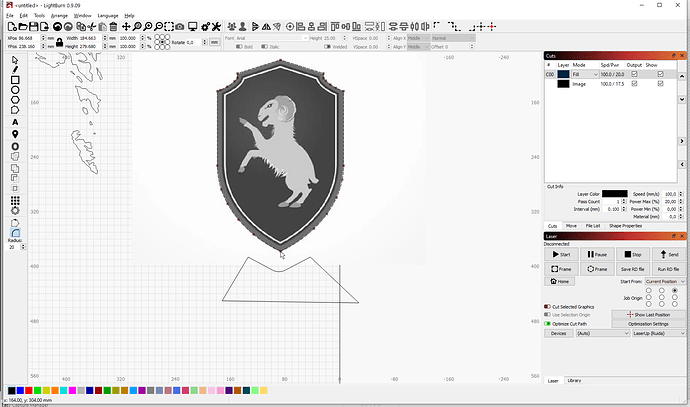Enable Cut Selected Graphics switch
Image resolution: width=690 pixels, height=407 pixels.
547,307
